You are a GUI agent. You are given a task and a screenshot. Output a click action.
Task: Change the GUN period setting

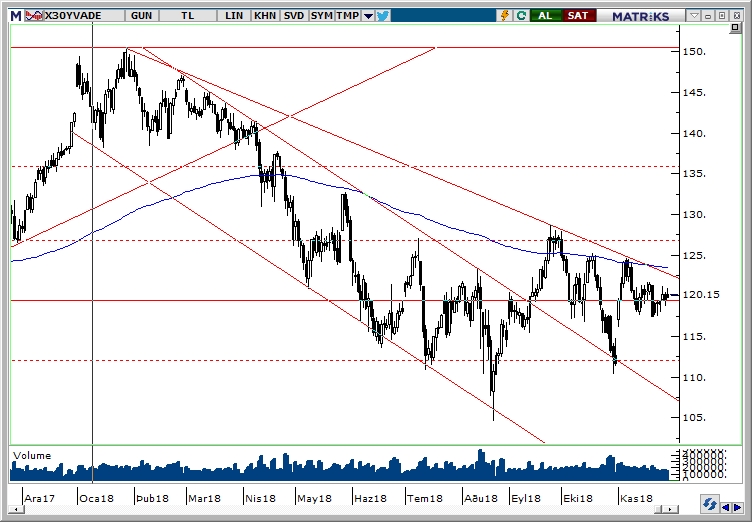click(x=141, y=16)
